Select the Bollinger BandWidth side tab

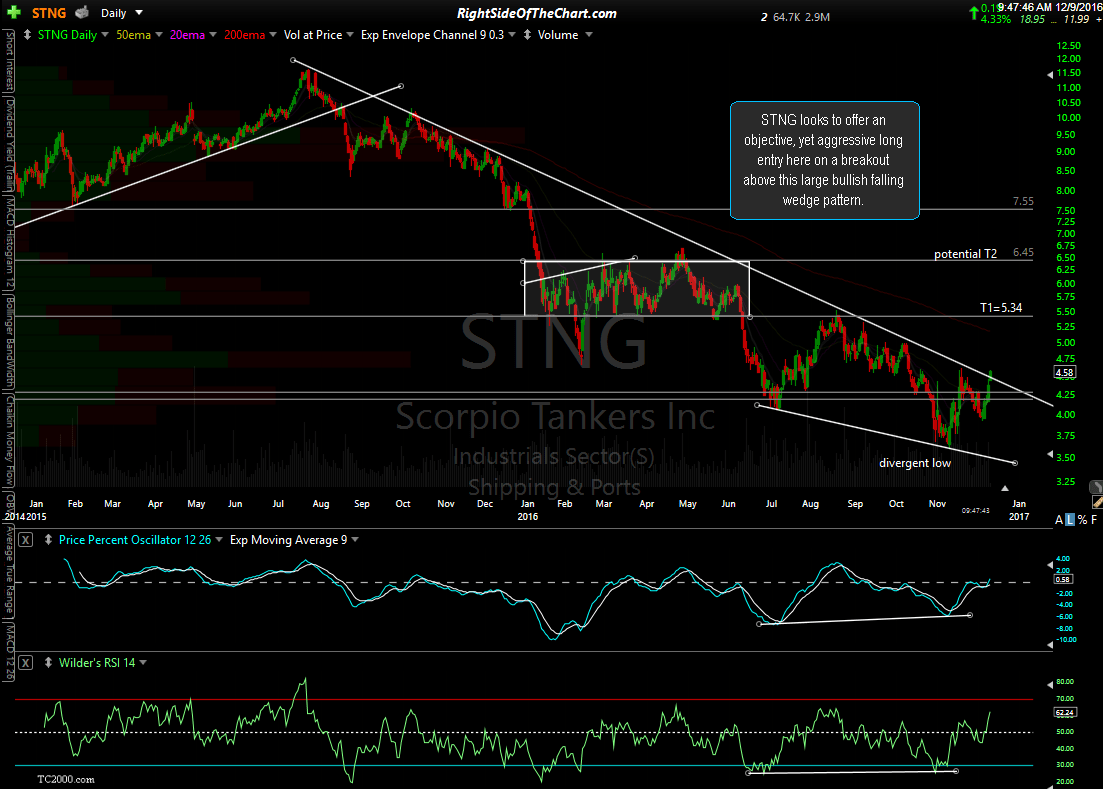click(x=9, y=342)
